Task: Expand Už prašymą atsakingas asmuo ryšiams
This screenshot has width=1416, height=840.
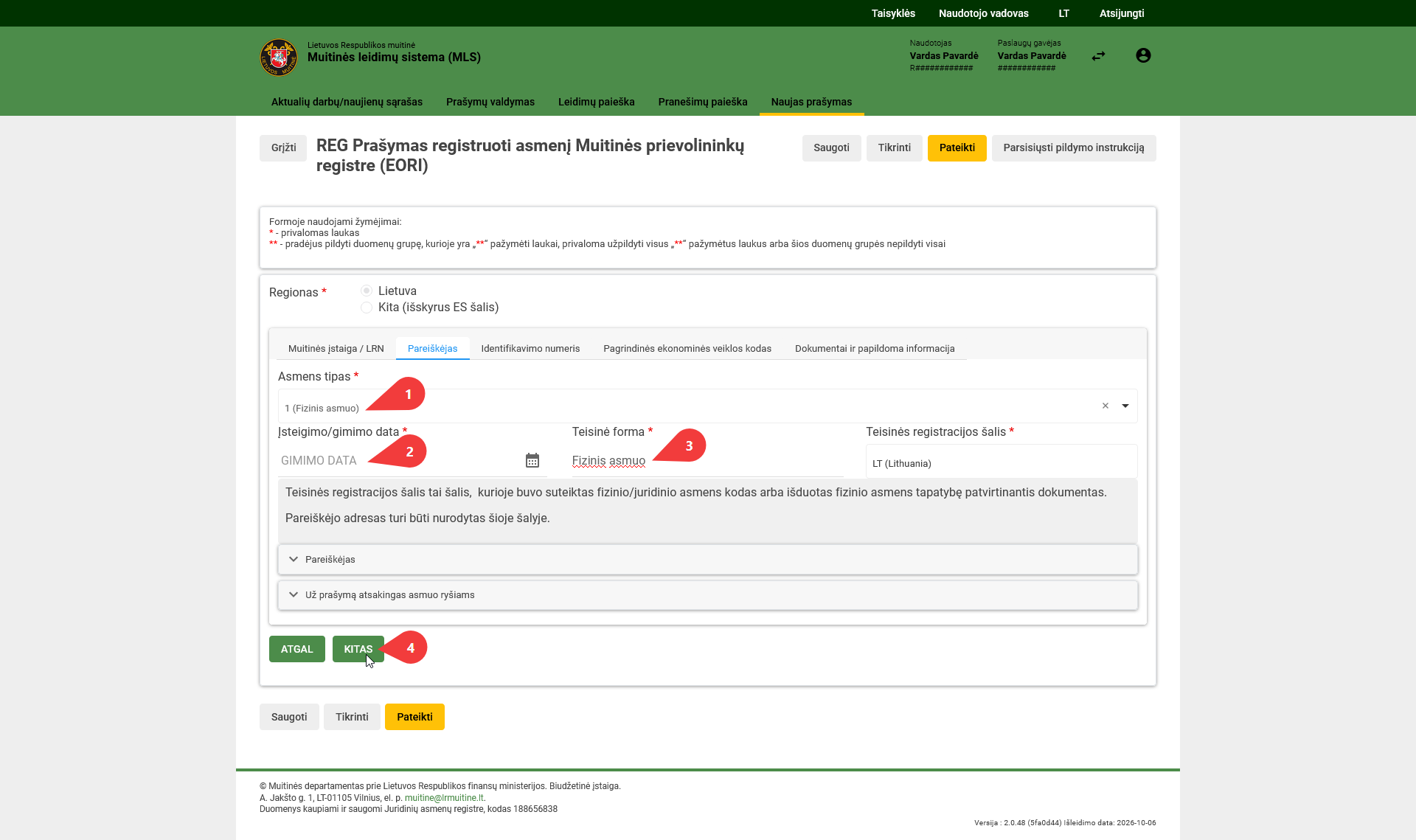Action: (707, 595)
